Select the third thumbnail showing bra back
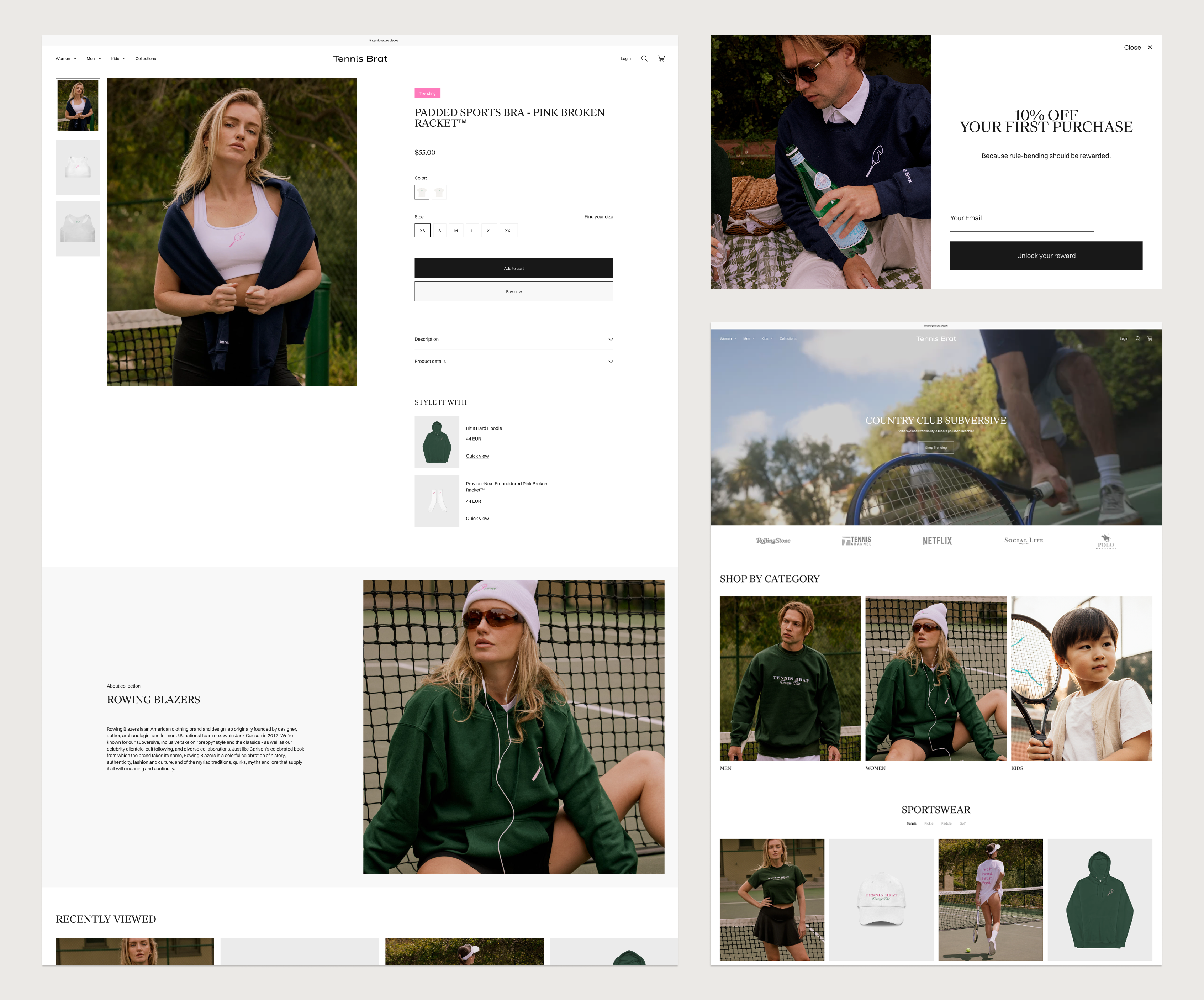The width and height of the screenshot is (1204, 1000). [x=78, y=229]
